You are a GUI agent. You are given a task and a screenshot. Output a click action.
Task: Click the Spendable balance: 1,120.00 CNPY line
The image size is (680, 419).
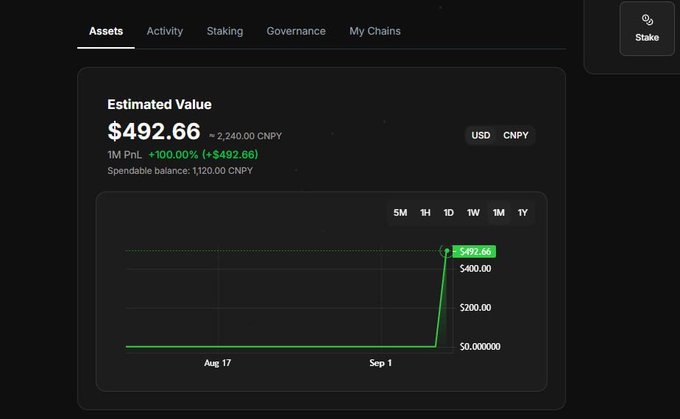[180, 171]
